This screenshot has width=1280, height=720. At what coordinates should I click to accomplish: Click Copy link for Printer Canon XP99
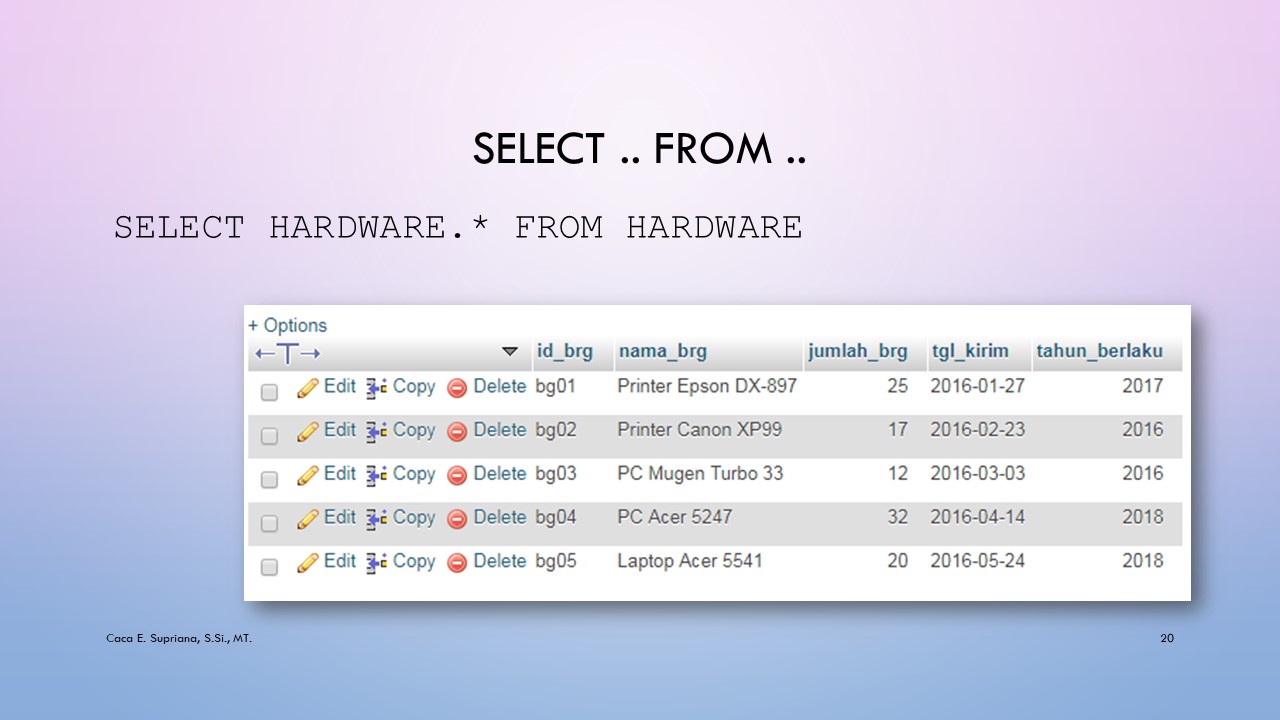(x=414, y=430)
